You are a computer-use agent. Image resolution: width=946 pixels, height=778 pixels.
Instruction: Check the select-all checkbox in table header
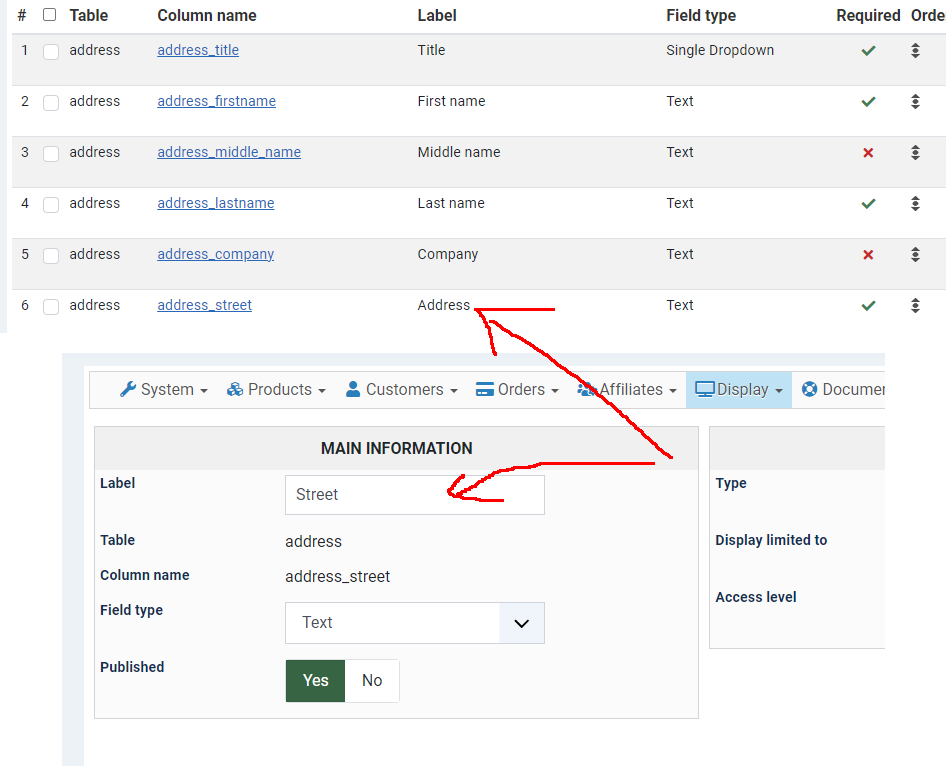tap(49, 14)
